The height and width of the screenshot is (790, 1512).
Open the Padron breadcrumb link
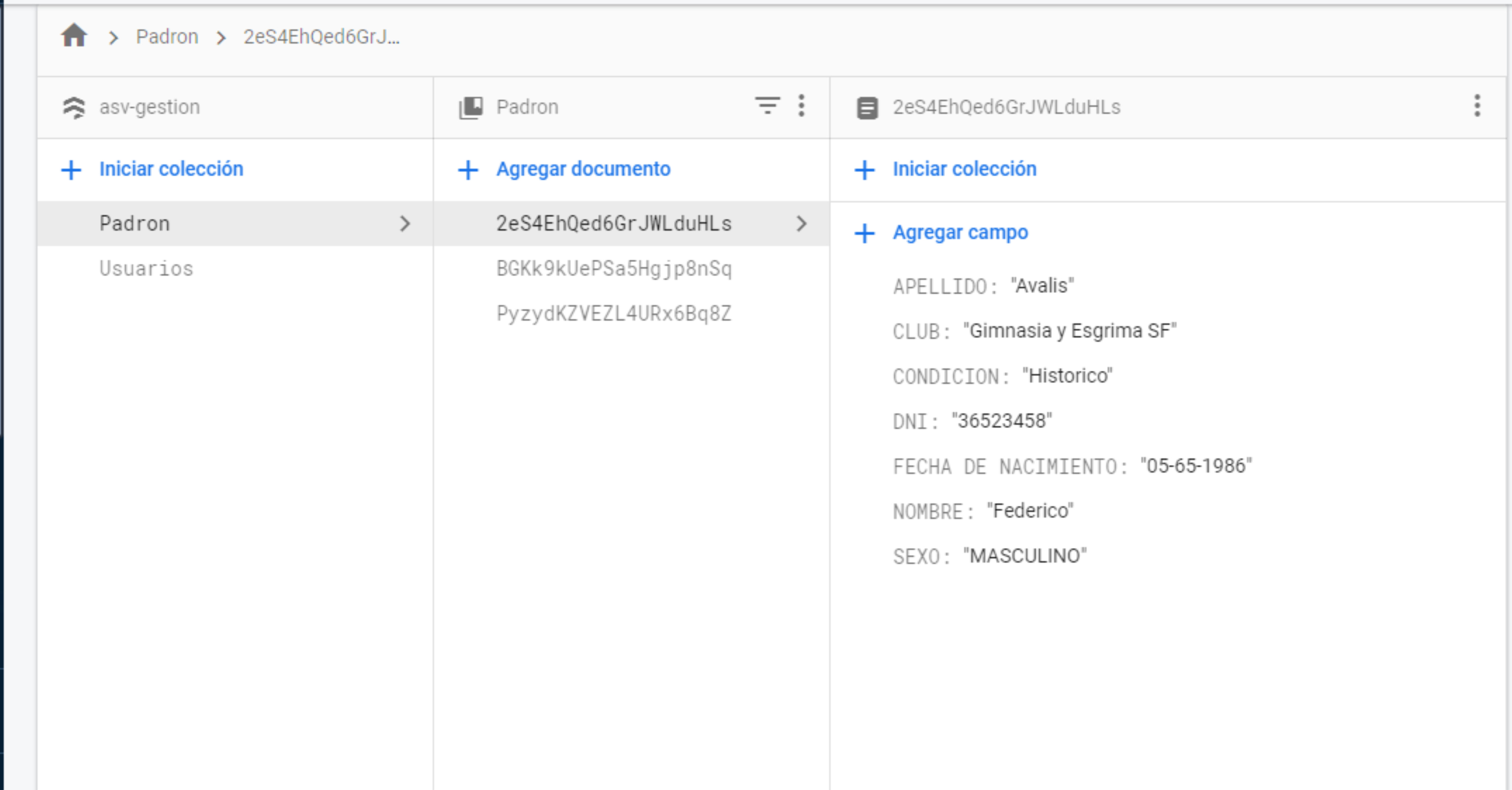167,37
